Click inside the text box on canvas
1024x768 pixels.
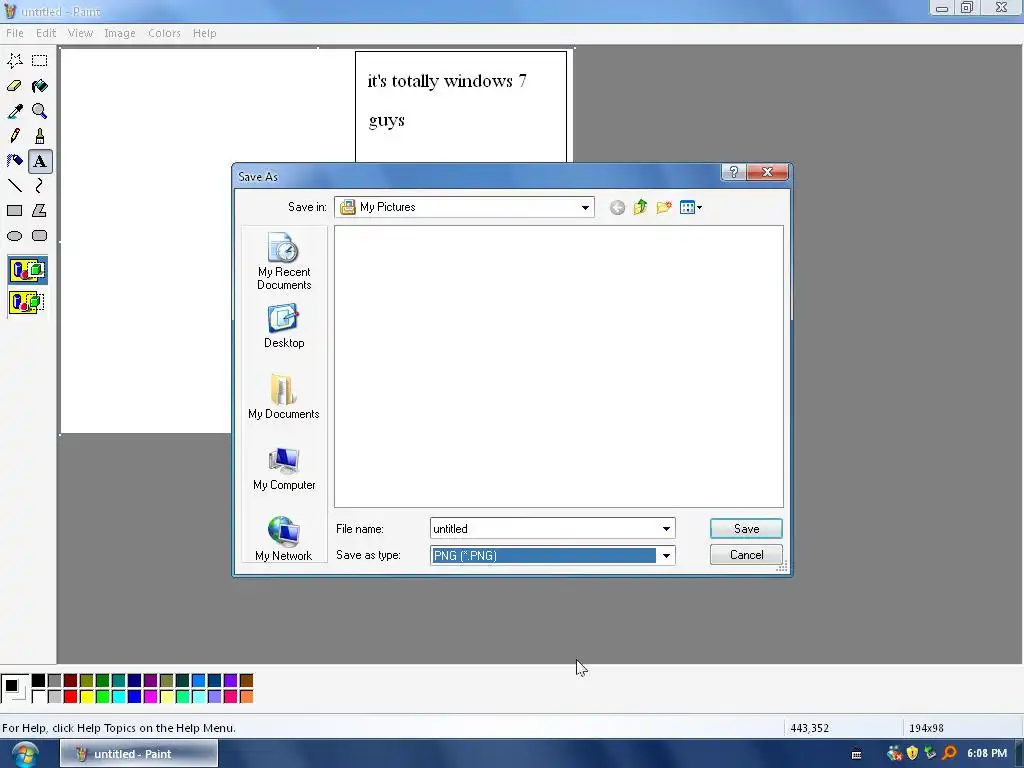pos(460,106)
